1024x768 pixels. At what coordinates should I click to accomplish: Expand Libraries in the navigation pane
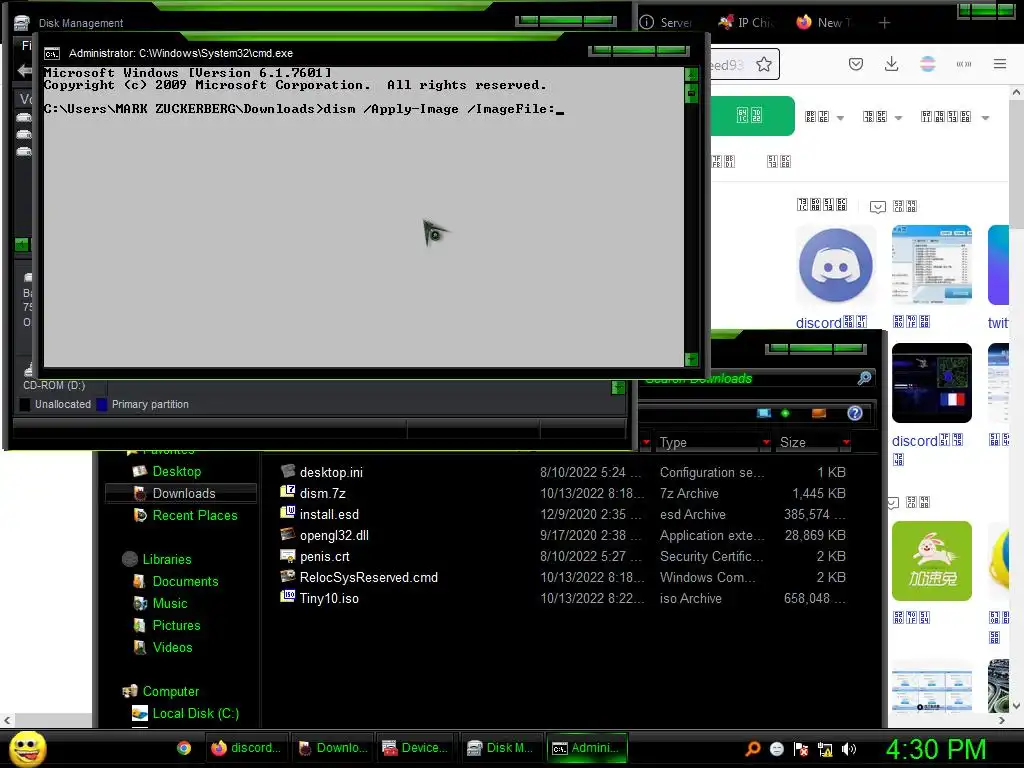[167, 560]
